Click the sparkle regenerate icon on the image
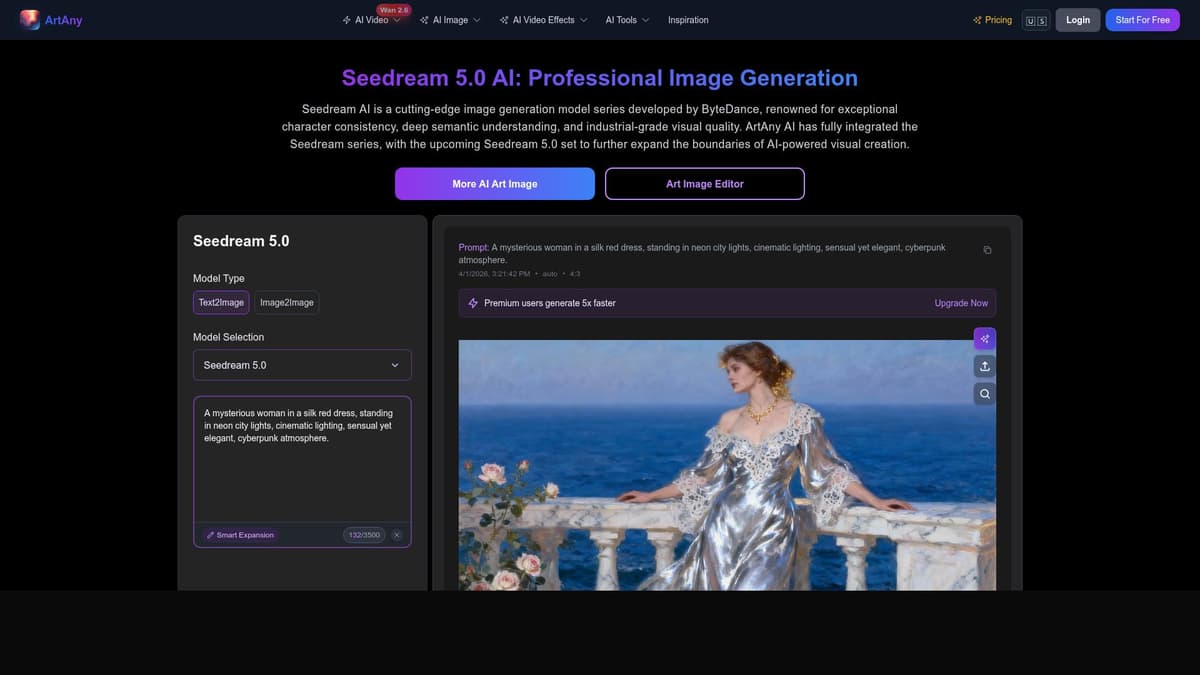Screen dimensions: 1200x675 click(x=984, y=338)
